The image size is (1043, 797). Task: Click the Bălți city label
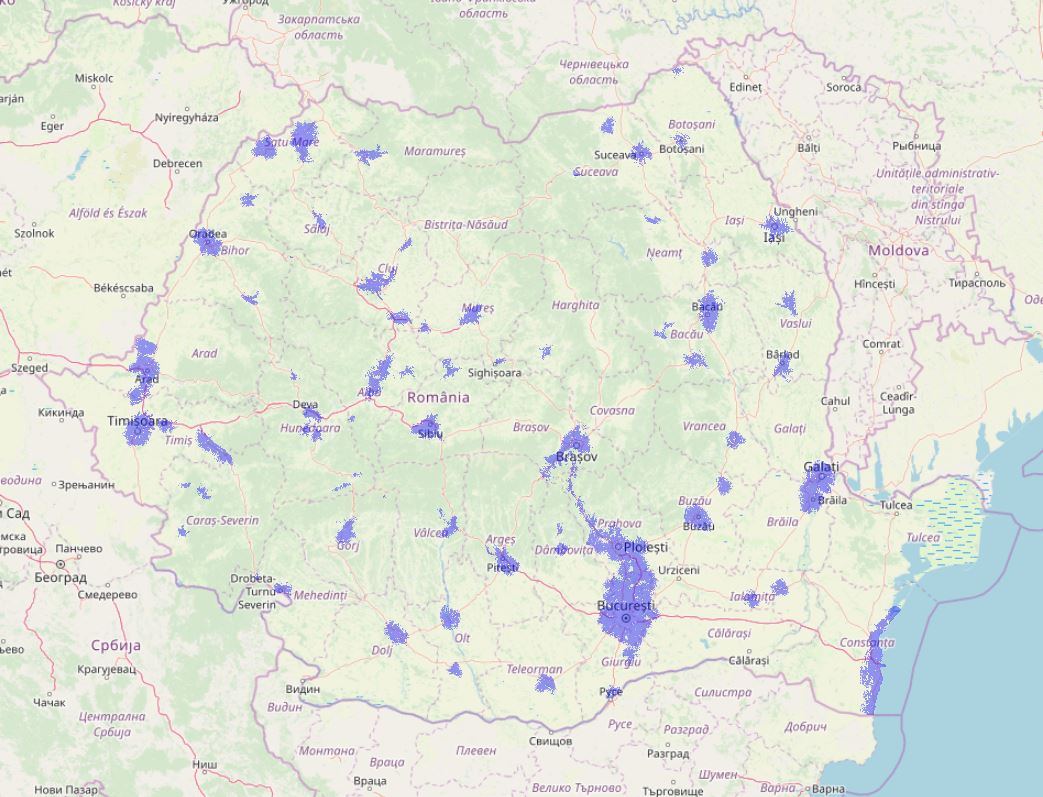pyautogui.click(x=809, y=148)
